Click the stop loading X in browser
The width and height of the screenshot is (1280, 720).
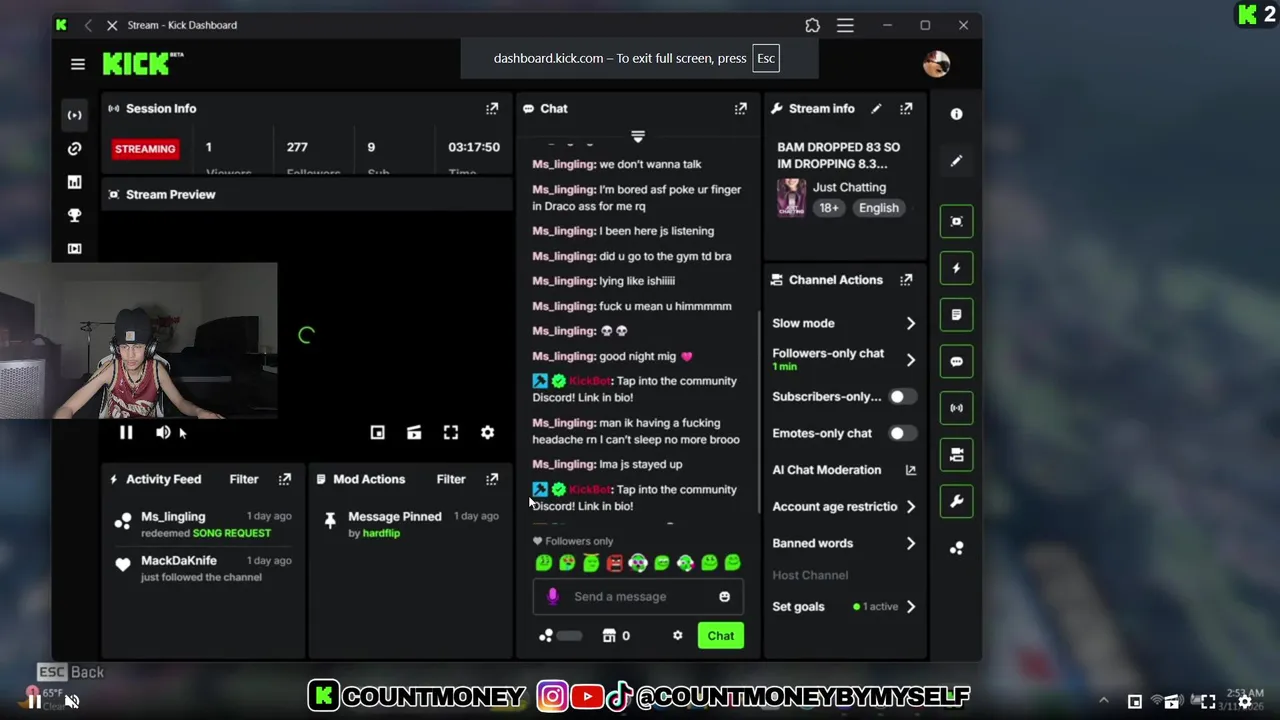tap(112, 25)
